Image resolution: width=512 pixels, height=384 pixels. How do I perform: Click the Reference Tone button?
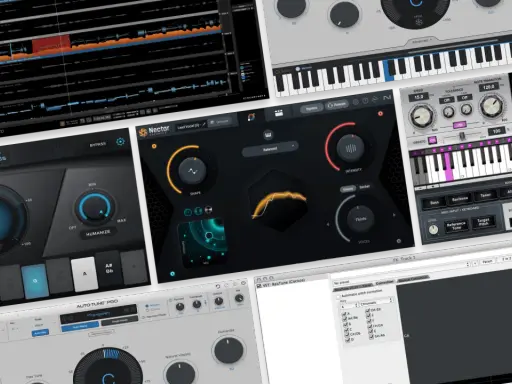456,226
